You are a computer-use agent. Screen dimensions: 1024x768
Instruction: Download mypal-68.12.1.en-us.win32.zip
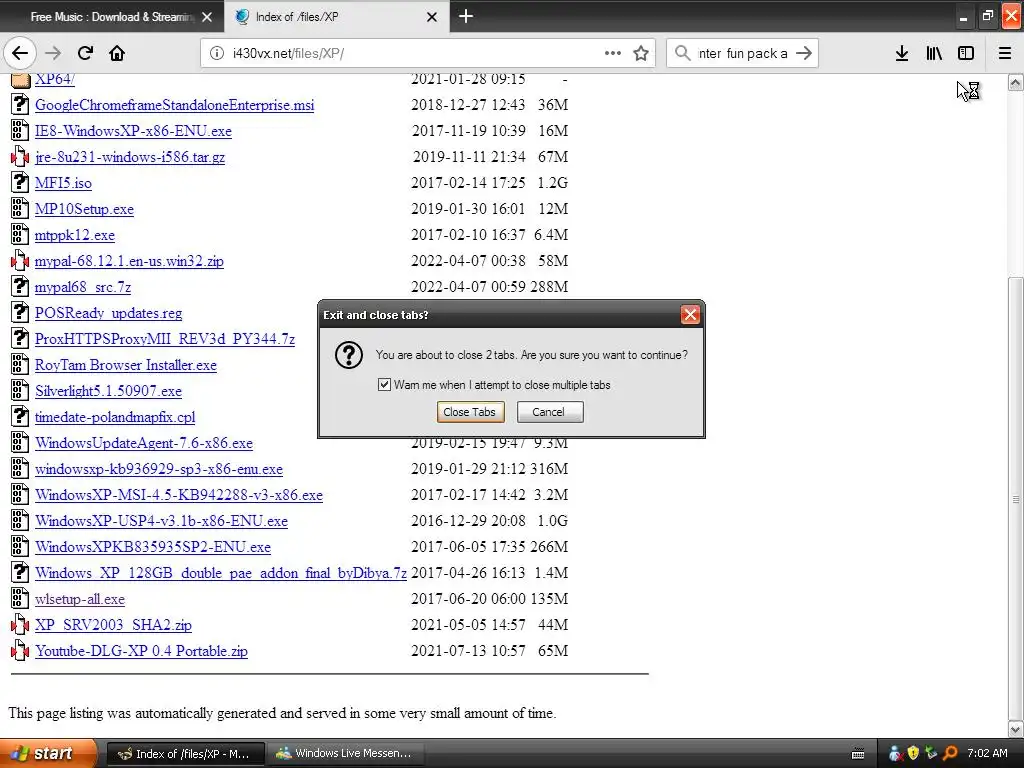click(129, 261)
